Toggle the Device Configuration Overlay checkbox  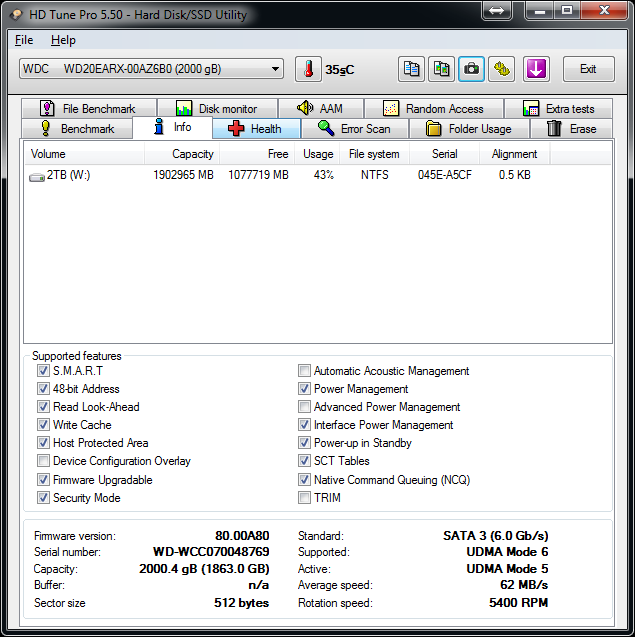point(43,461)
